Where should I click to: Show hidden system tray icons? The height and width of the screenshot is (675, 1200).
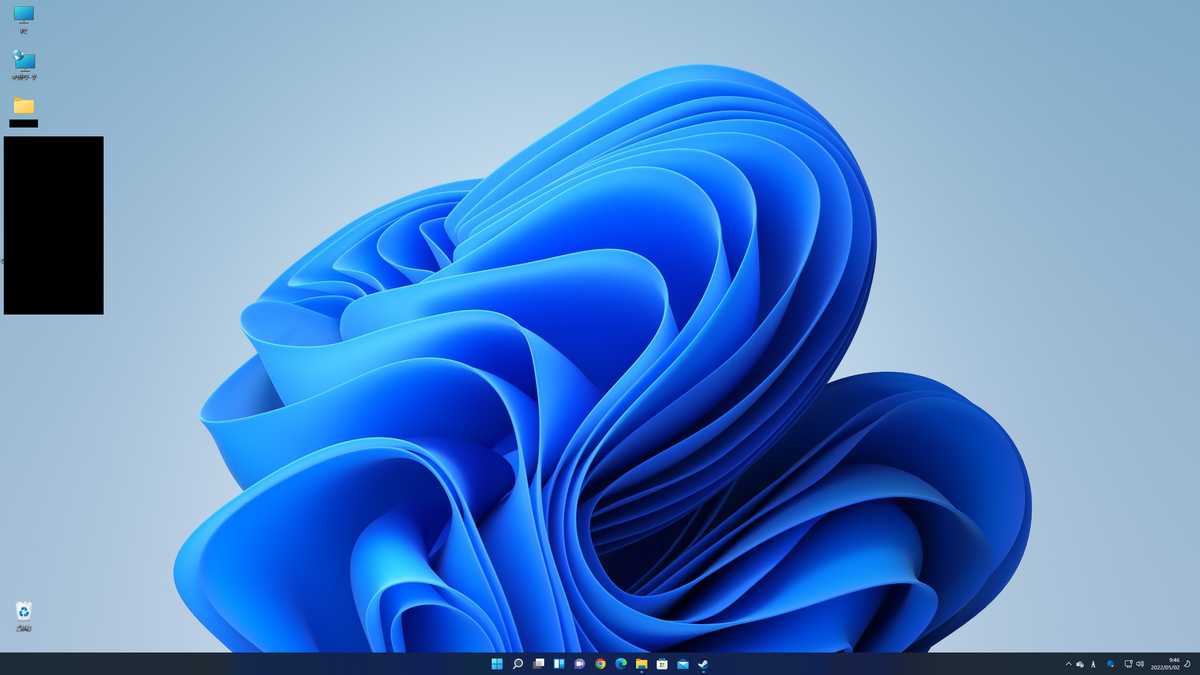tap(1068, 664)
